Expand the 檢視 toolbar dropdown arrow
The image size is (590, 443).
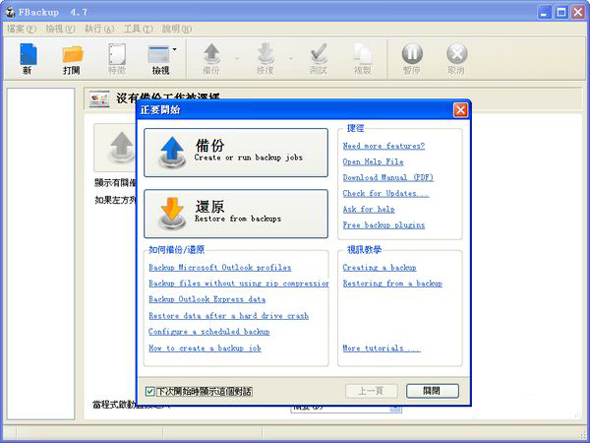[175, 49]
